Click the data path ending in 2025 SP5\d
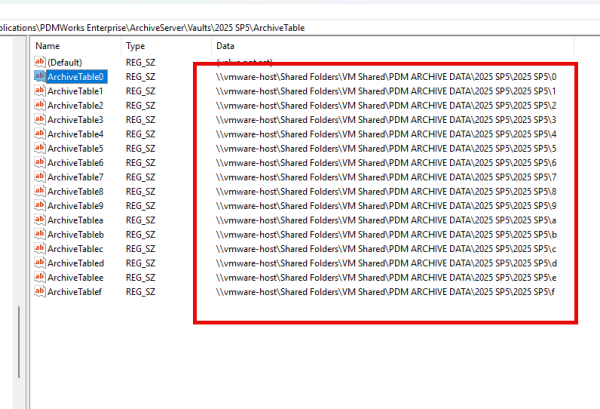 [x=386, y=263]
